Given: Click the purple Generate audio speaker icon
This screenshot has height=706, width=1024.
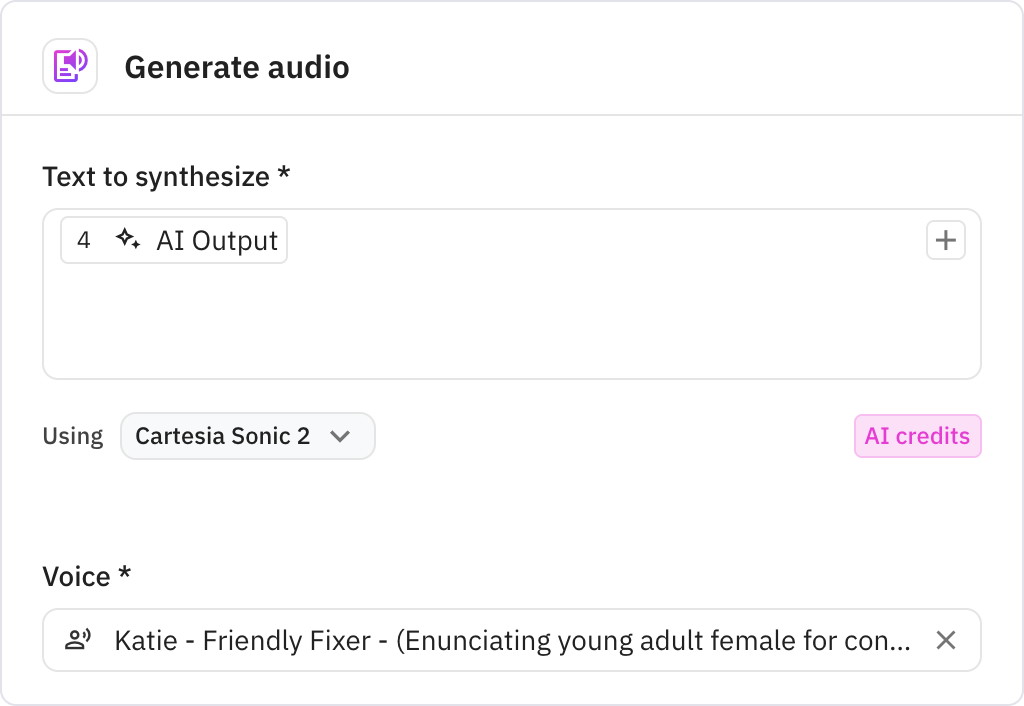Looking at the screenshot, I should pos(69,65).
